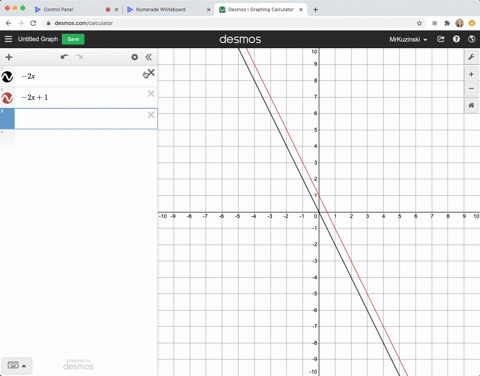This screenshot has width=480, height=376.
Task: Open the browser extensions puzzle icon
Action: (447, 23)
